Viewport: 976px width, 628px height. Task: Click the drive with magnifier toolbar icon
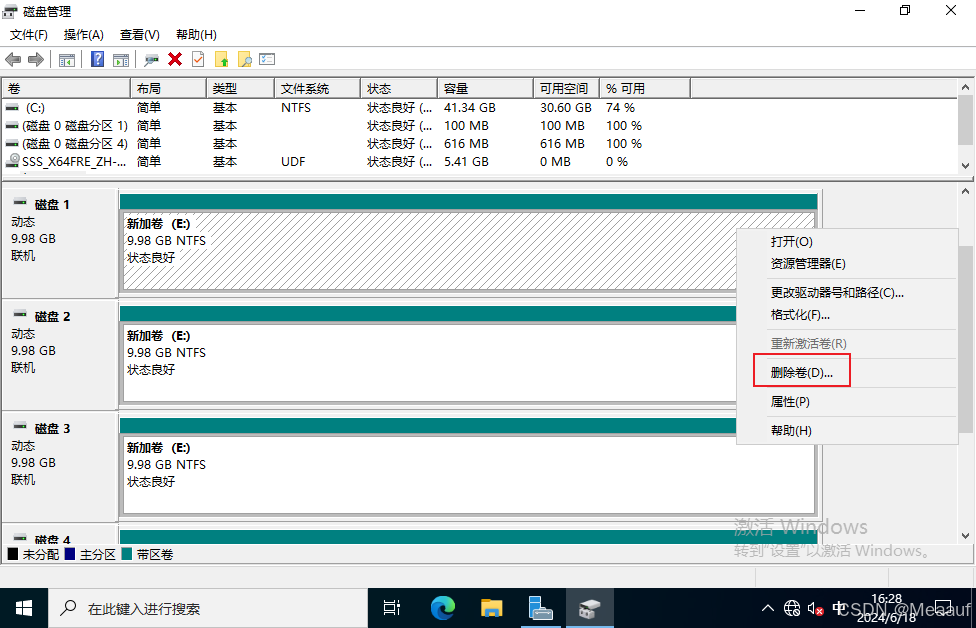click(151, 60)
